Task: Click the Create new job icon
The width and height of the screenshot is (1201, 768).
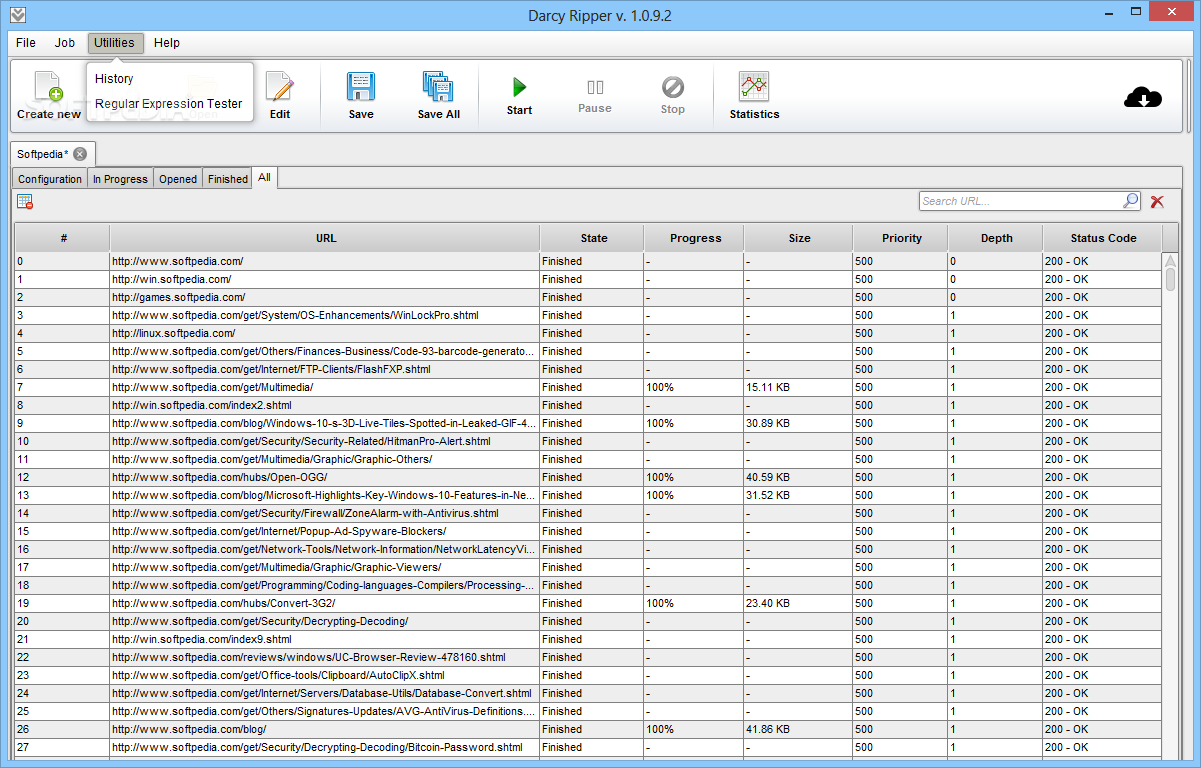Action: pos(48,87)
